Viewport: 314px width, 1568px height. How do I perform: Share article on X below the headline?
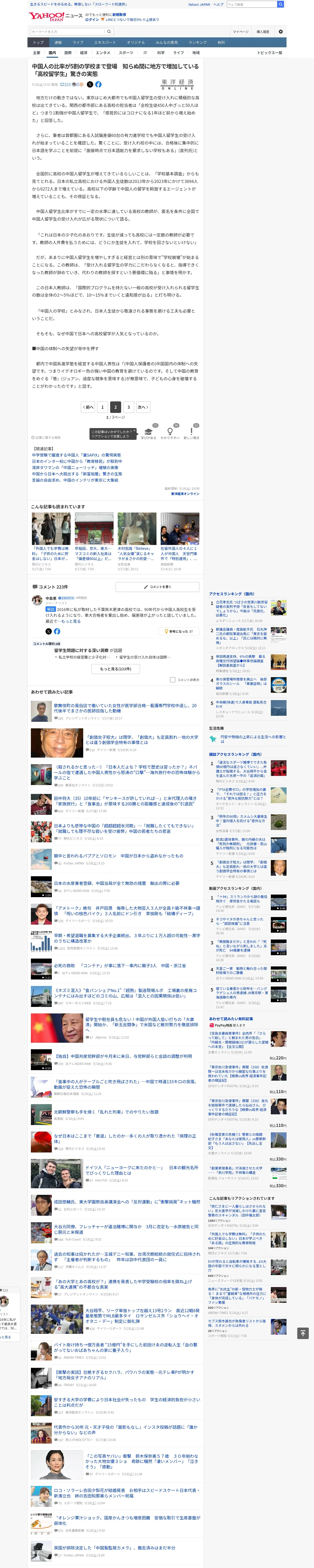point(90,85)
